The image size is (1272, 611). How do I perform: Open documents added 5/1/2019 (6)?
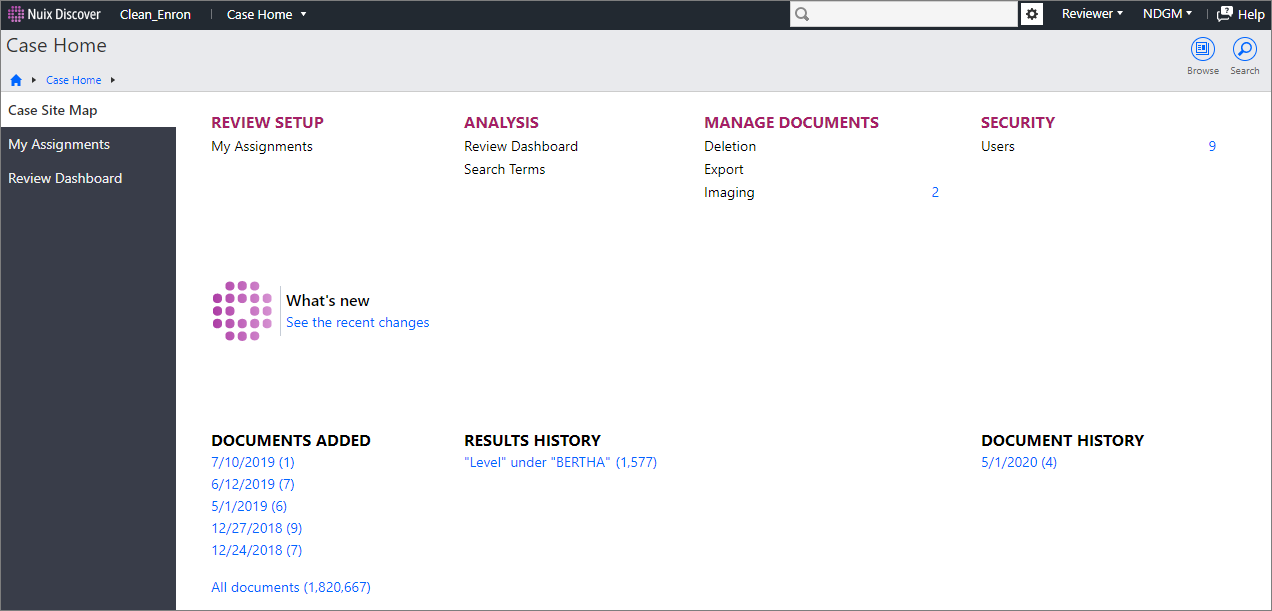click(249, 506)
